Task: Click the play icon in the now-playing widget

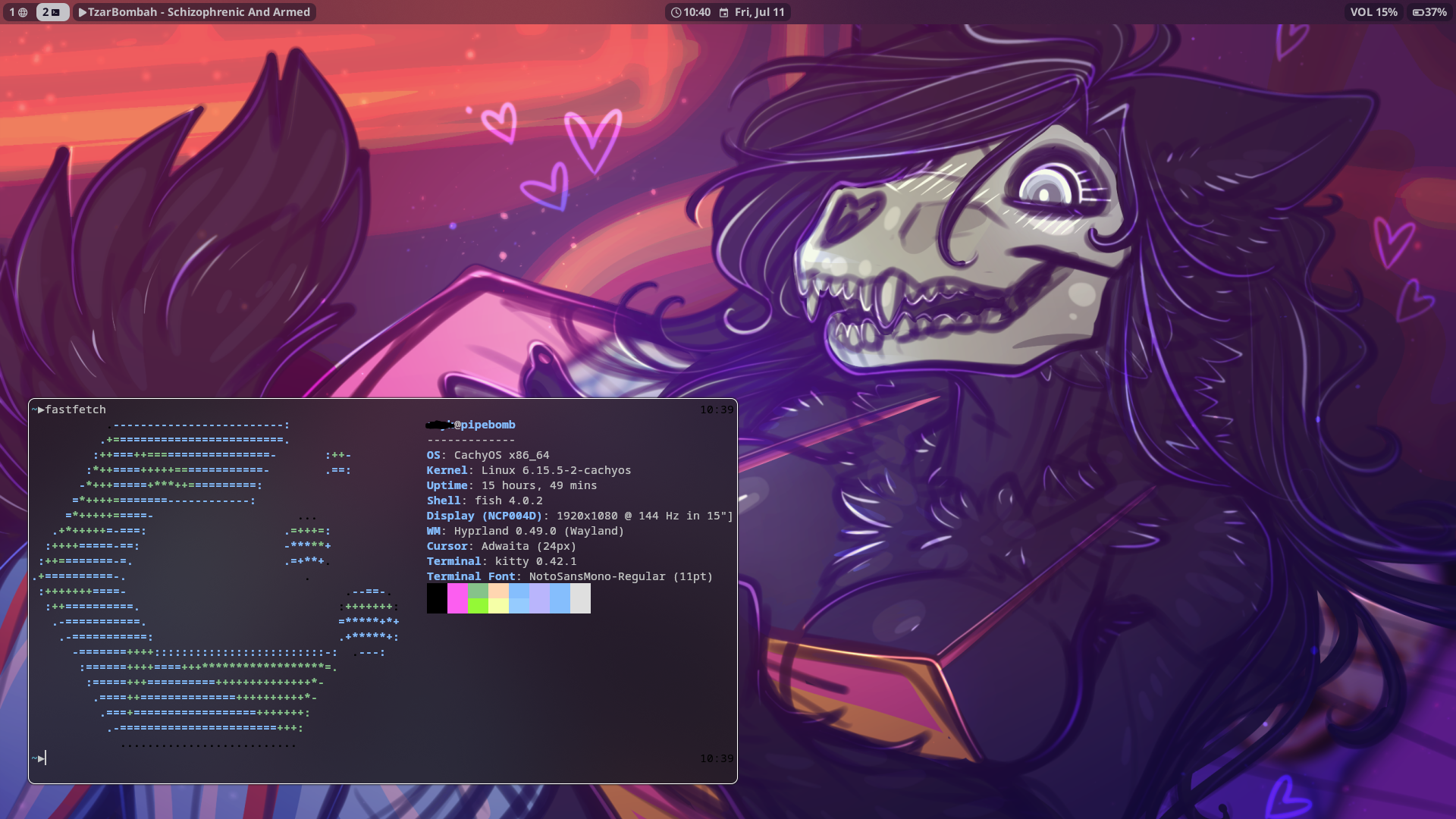Action: point(83,12)
